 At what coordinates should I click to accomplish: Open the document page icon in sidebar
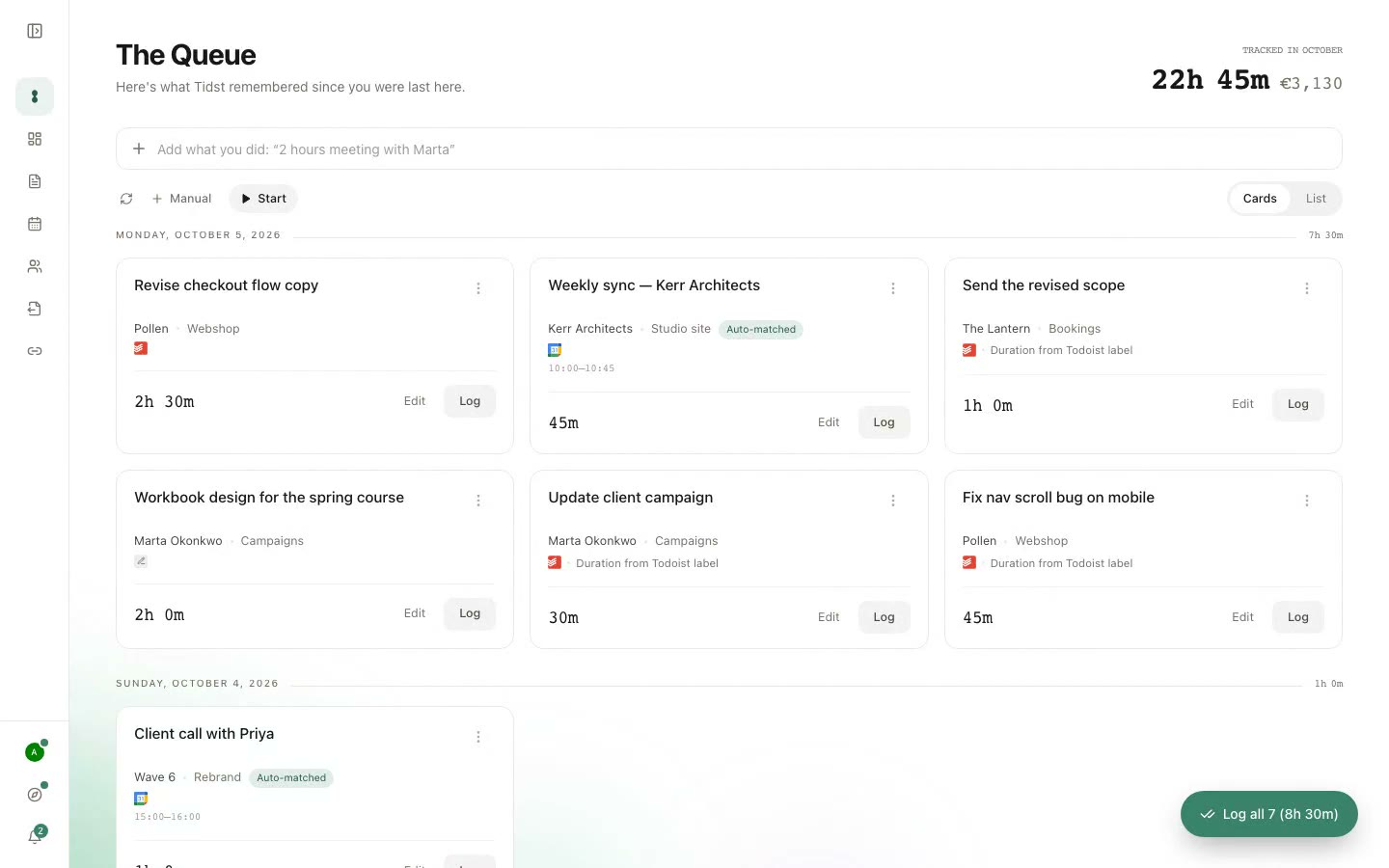35,181
